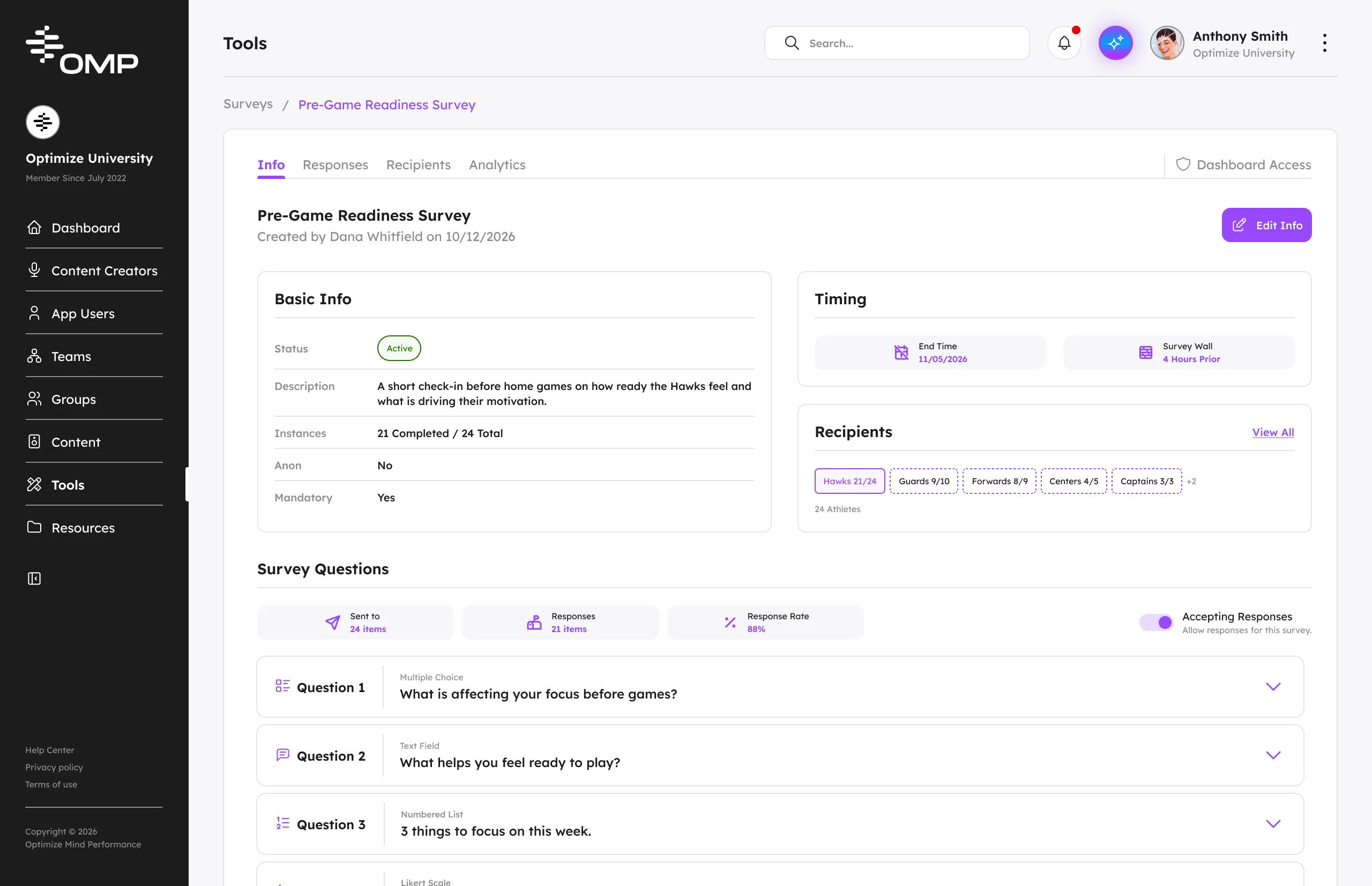Click the End Time calendar icon
This screenshot has width=1372, height=886.
[901, 352]
